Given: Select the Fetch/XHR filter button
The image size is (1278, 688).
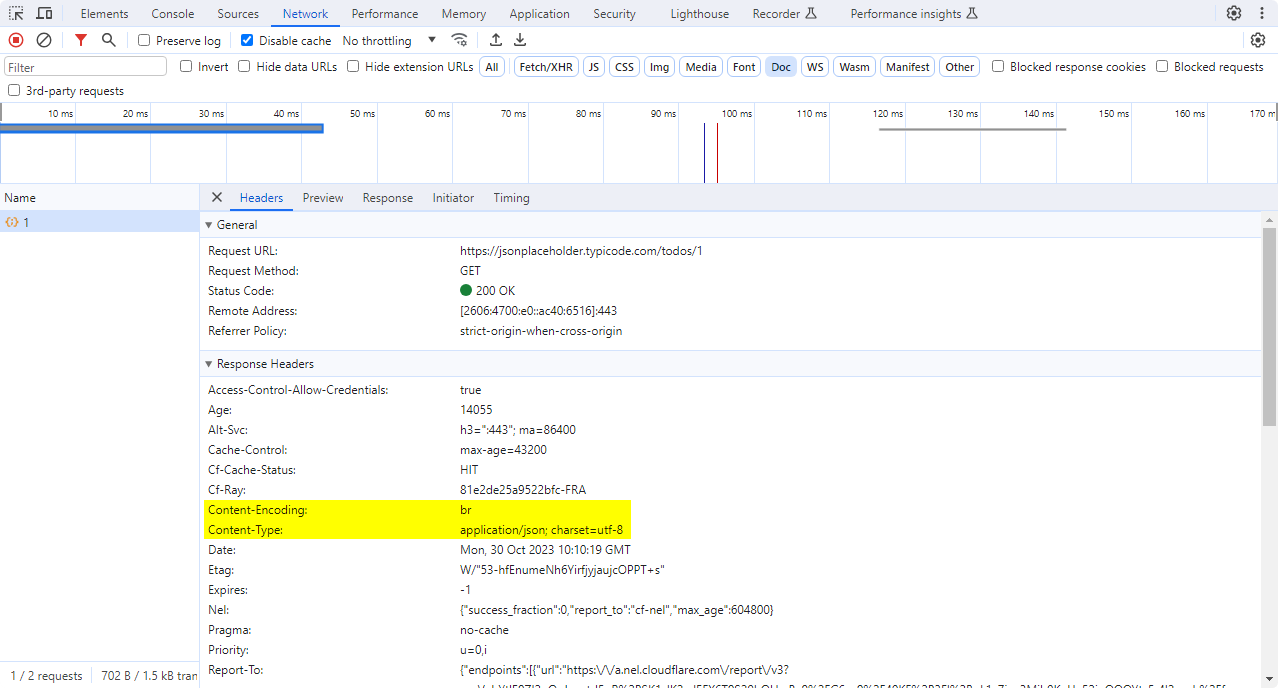Looking at the screenshot, I should (546, 67).
